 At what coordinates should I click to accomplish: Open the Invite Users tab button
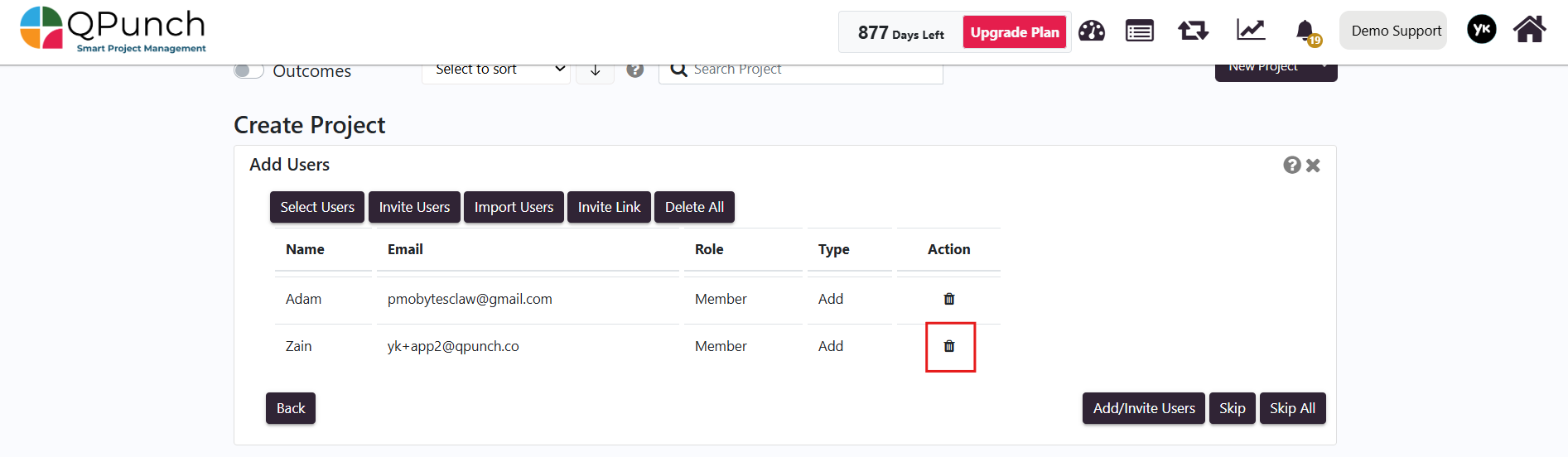(414, 207)
